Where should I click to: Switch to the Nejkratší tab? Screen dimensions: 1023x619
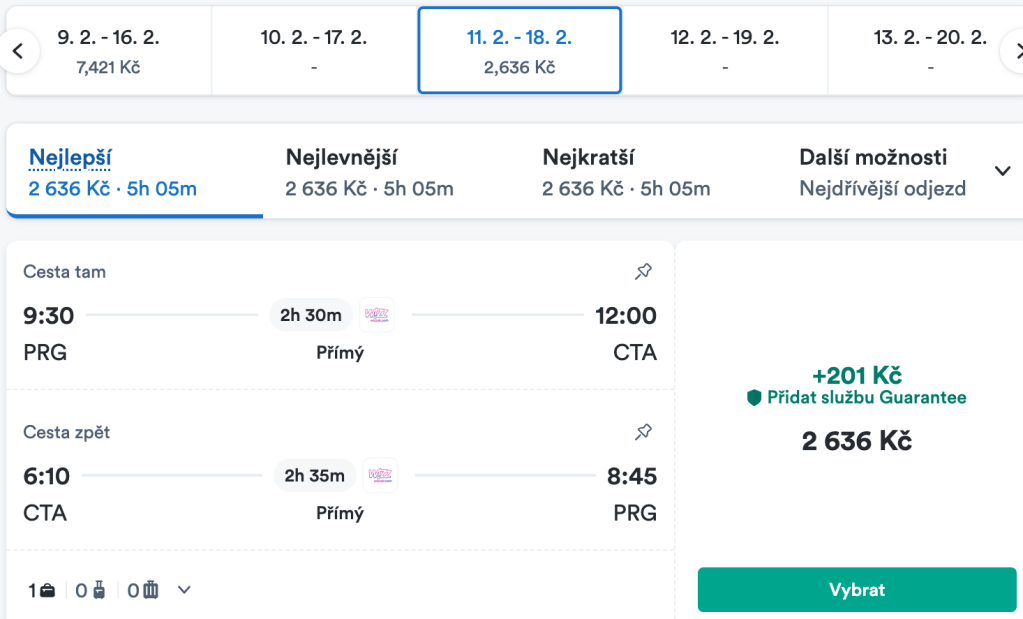pos(626,172)
